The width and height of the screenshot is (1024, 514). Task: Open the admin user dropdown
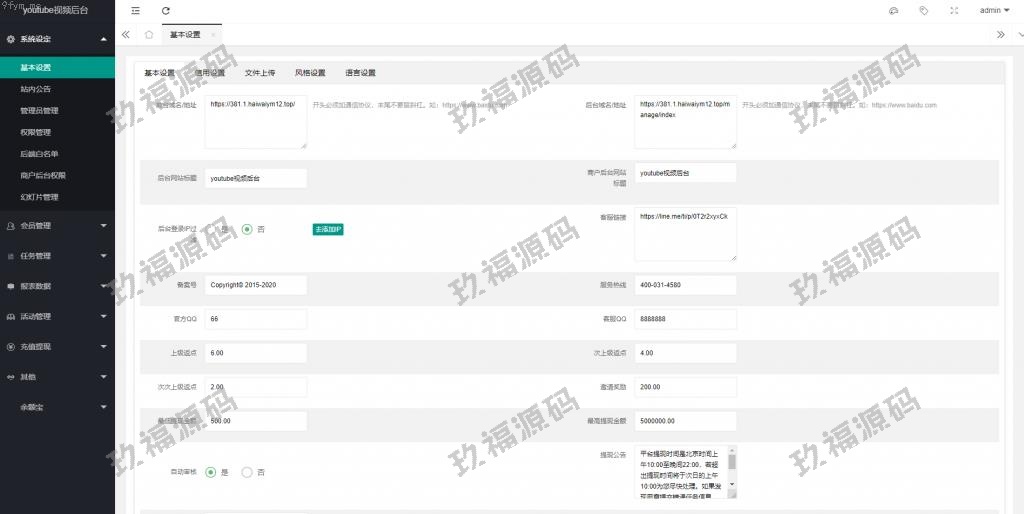[994, 11]
